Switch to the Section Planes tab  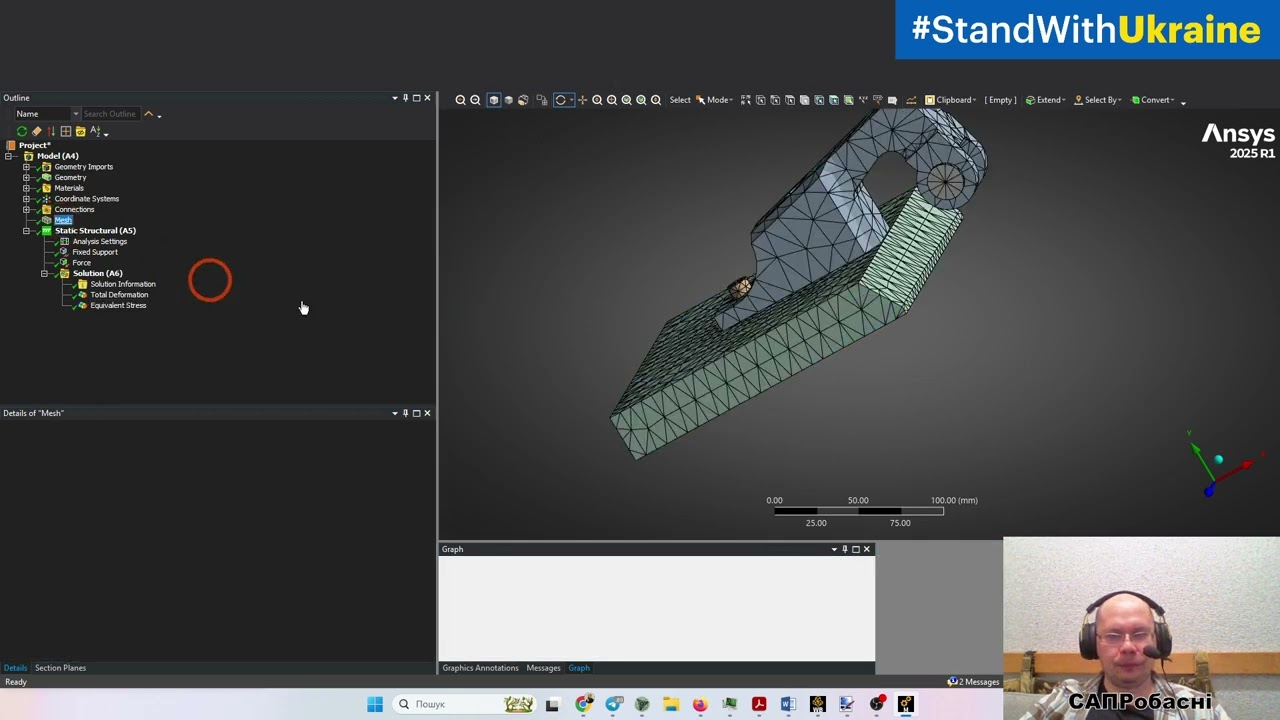pos(60,668)
